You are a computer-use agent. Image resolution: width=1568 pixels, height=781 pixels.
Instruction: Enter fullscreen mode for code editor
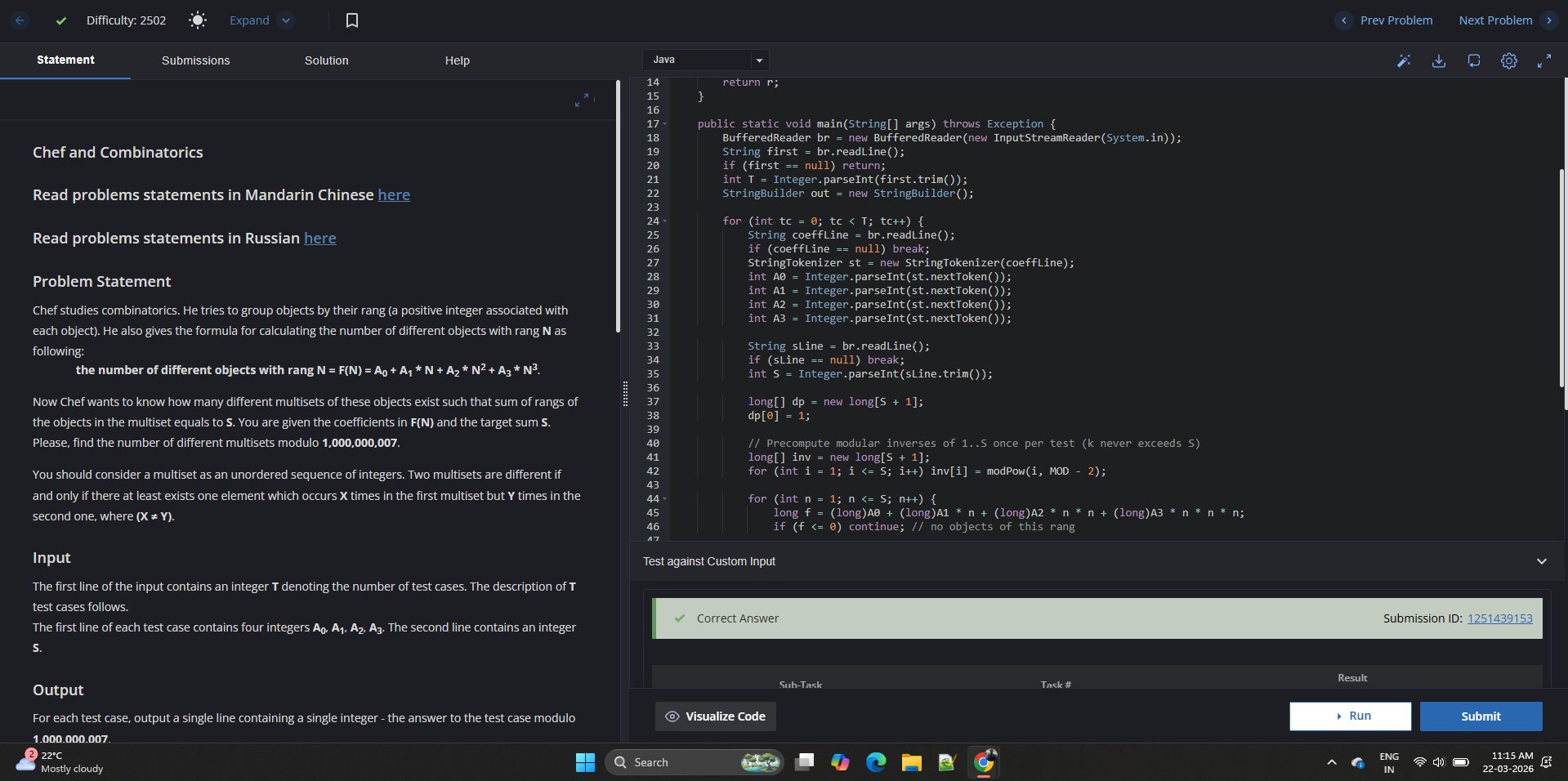click(x=1544, y=60)
